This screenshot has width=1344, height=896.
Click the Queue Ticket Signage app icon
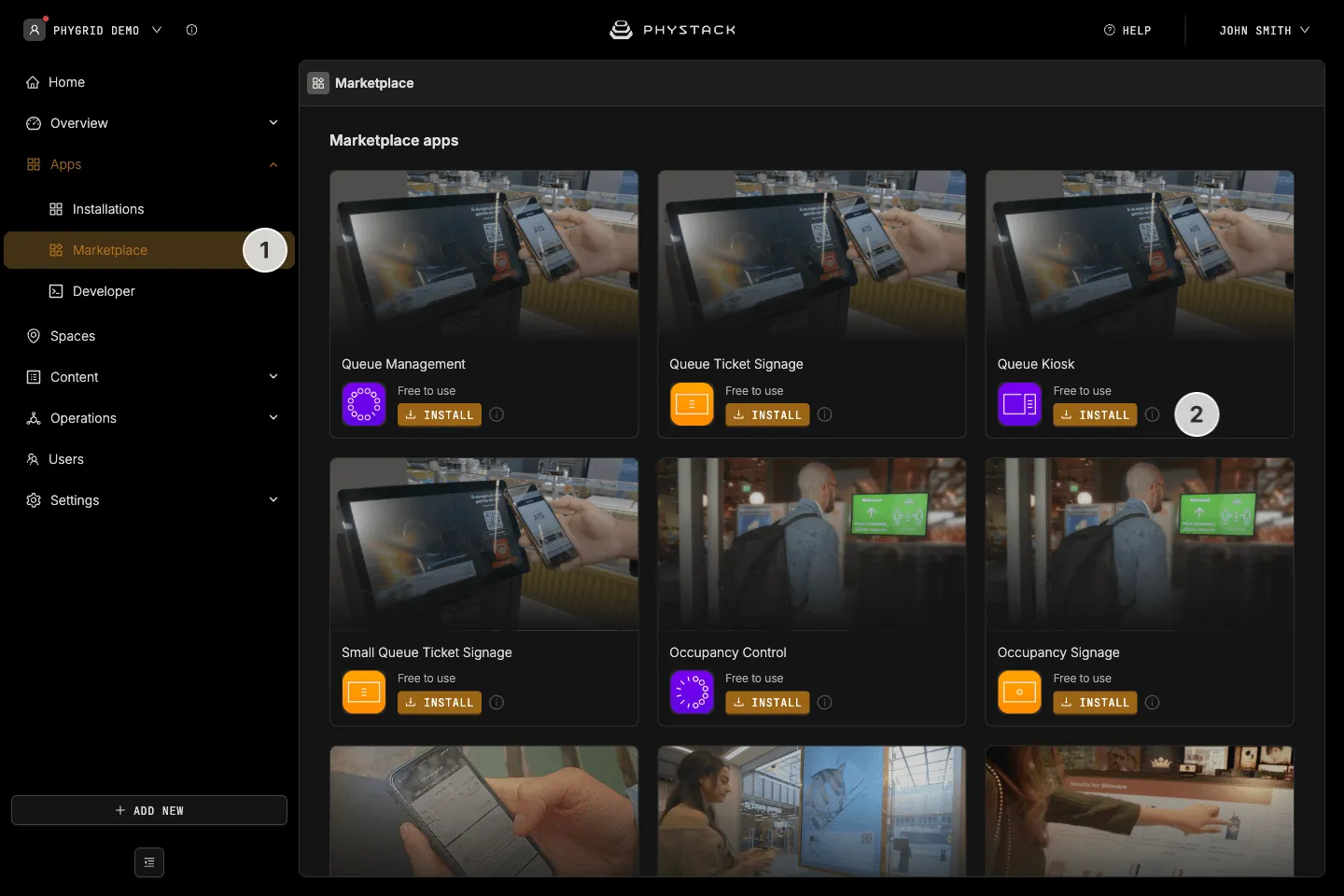click(x=692, y=404)
